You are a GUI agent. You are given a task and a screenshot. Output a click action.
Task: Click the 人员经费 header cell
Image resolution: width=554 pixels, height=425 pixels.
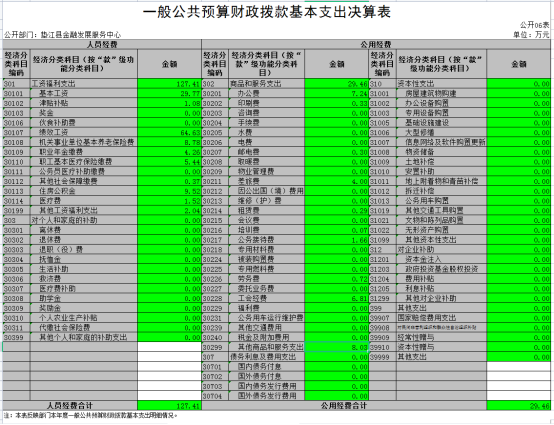pos(102,45)
